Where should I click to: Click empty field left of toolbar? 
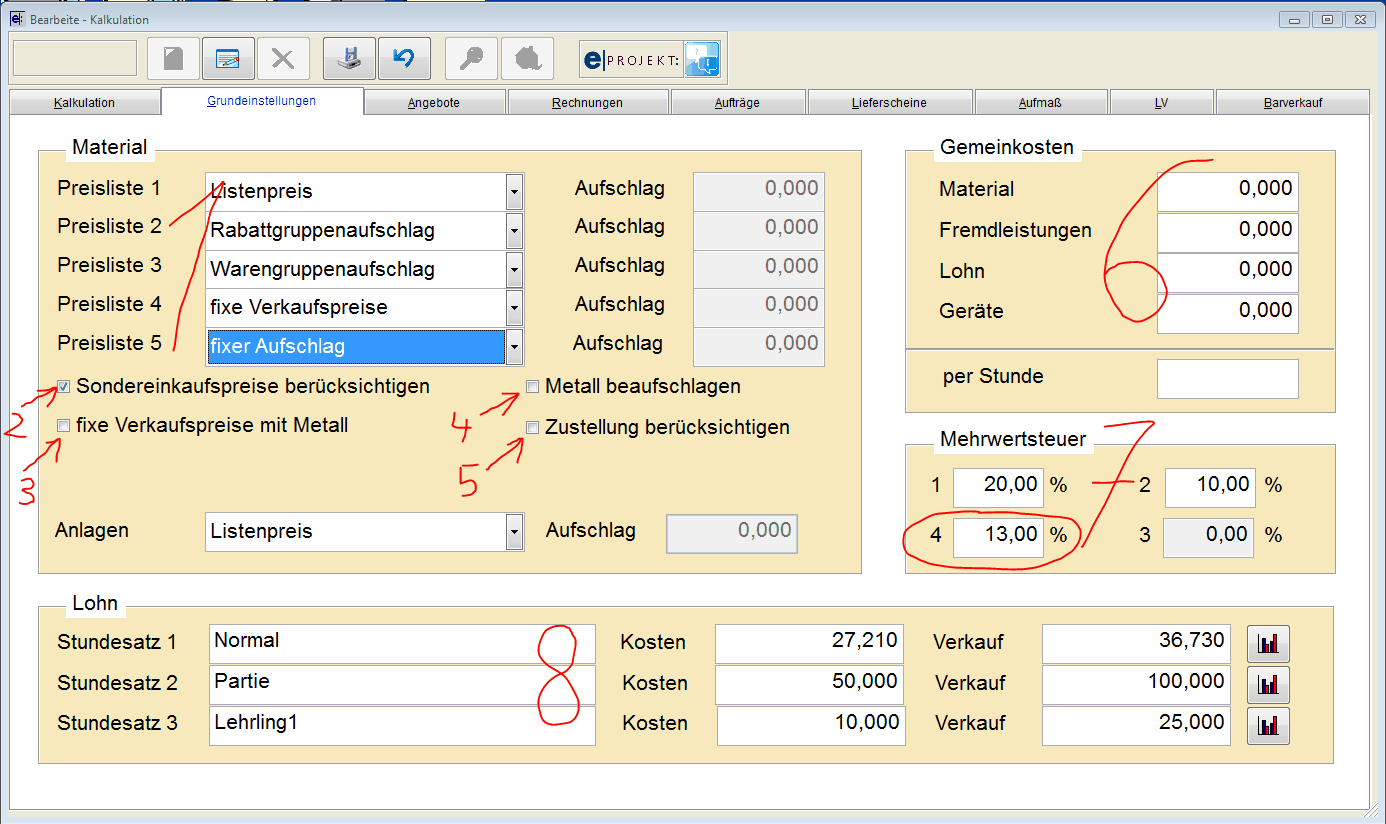coord(75,59)
